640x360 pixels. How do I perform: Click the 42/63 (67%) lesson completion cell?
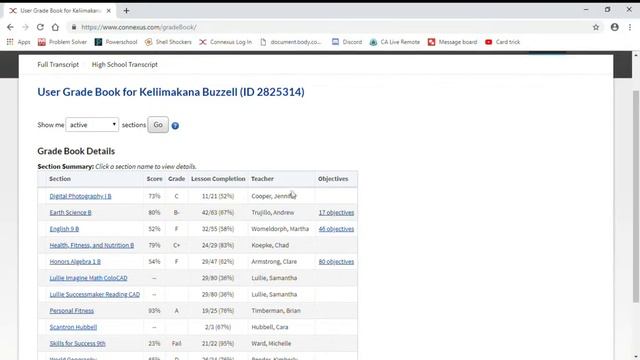pyautogui.click(x=218, y=213)
